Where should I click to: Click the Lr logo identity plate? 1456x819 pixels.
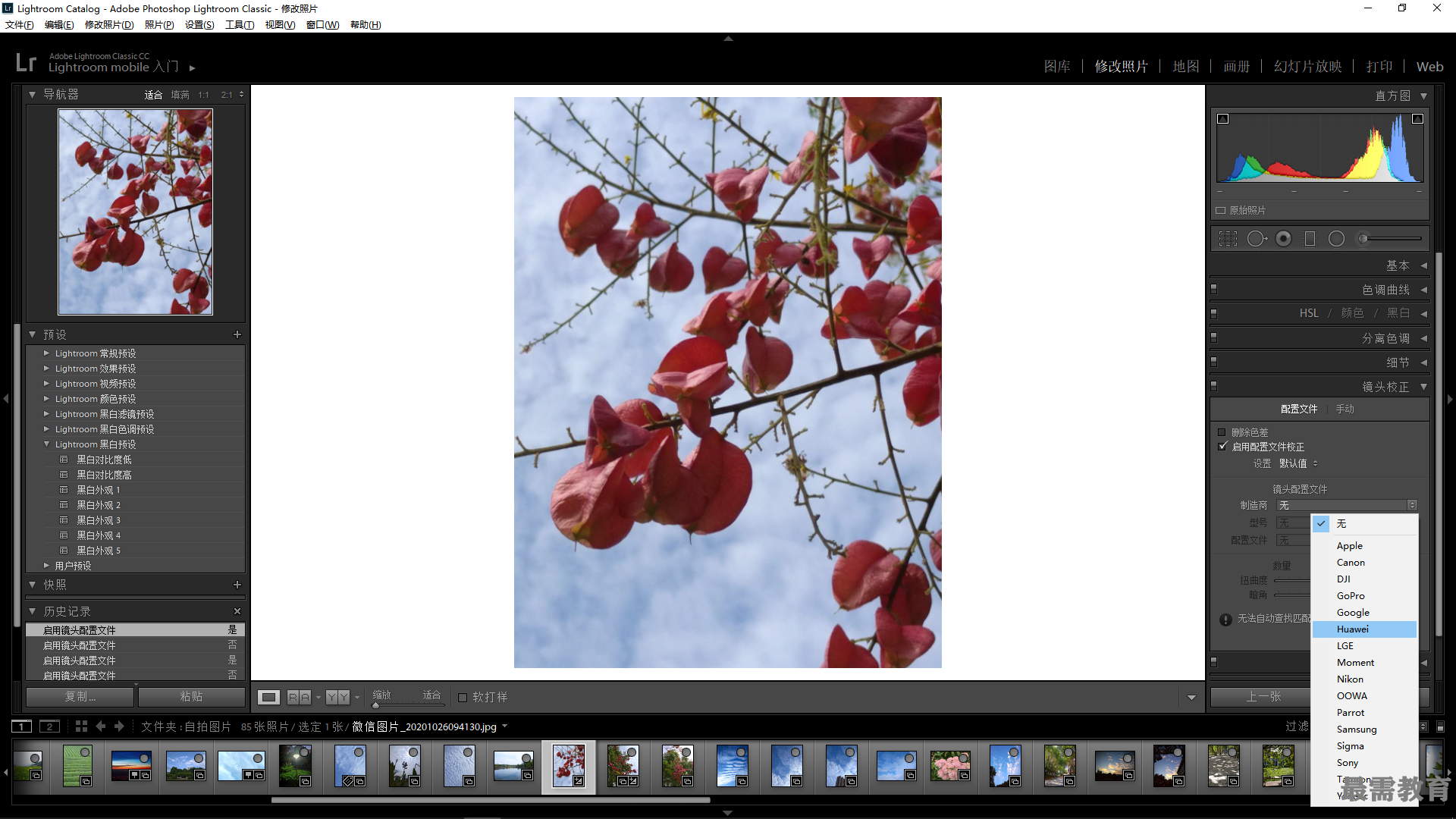pos(26,62)
